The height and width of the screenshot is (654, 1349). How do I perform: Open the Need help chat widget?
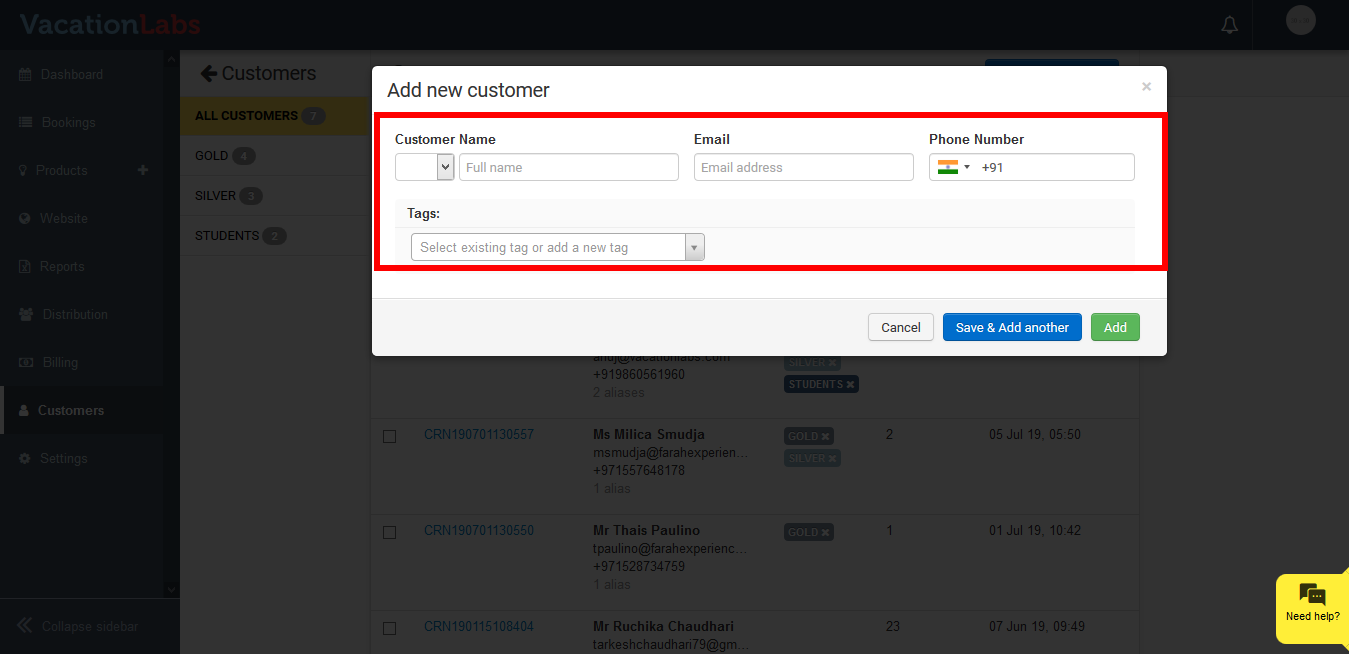[x=1312, y=603]
